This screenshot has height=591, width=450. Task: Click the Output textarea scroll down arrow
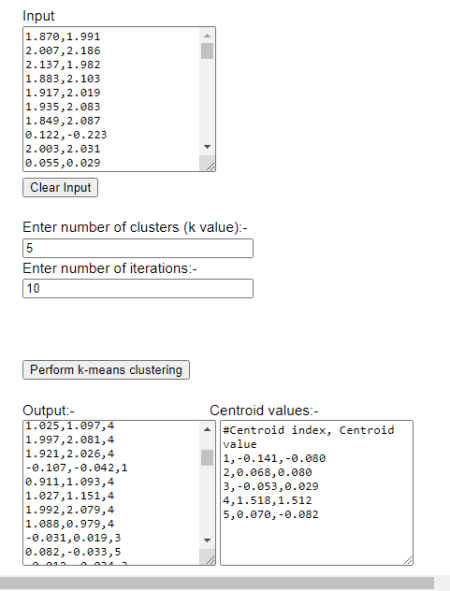[207, 540]
